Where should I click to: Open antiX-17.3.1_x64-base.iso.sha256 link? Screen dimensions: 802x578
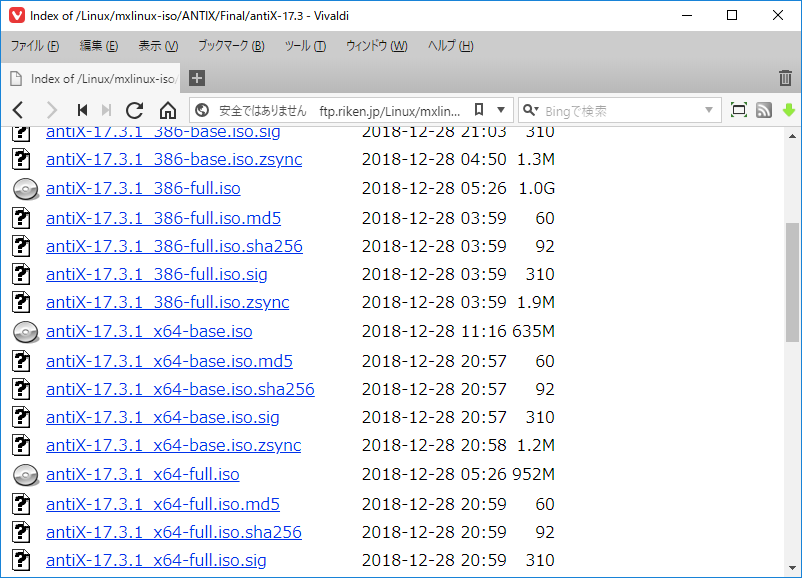pos(180,389)
